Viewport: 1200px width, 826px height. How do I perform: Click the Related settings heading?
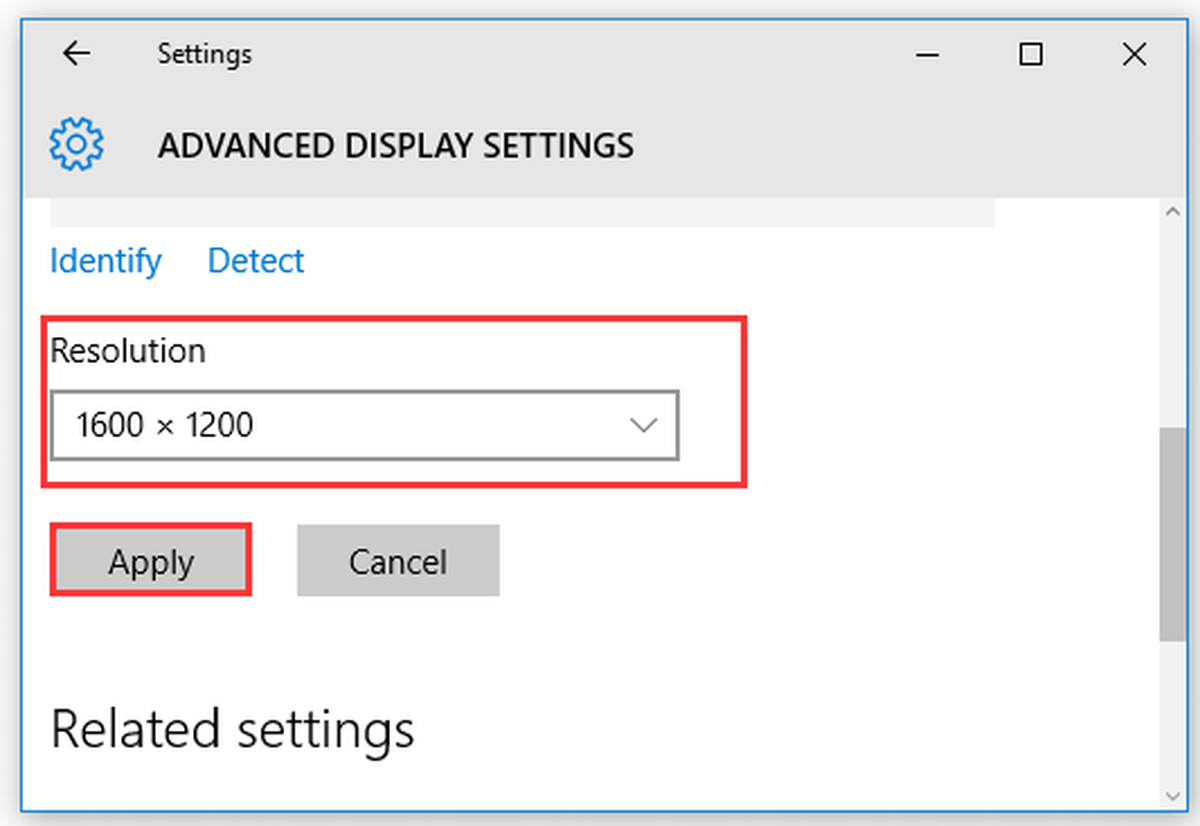232,729
